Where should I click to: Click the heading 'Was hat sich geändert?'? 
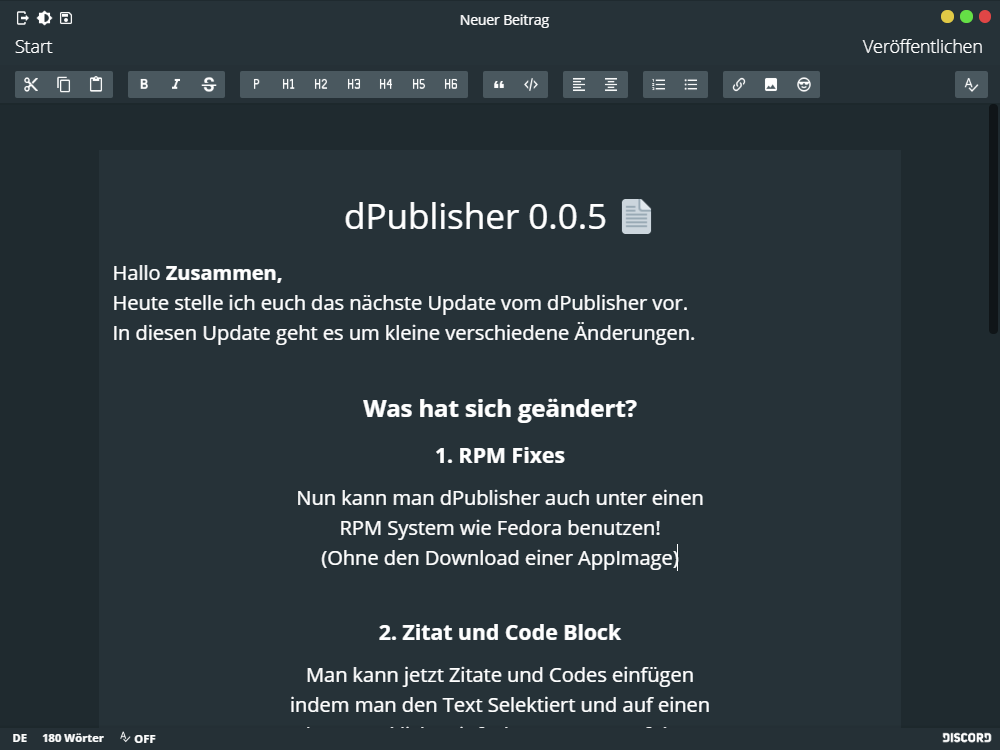[500, 409]
